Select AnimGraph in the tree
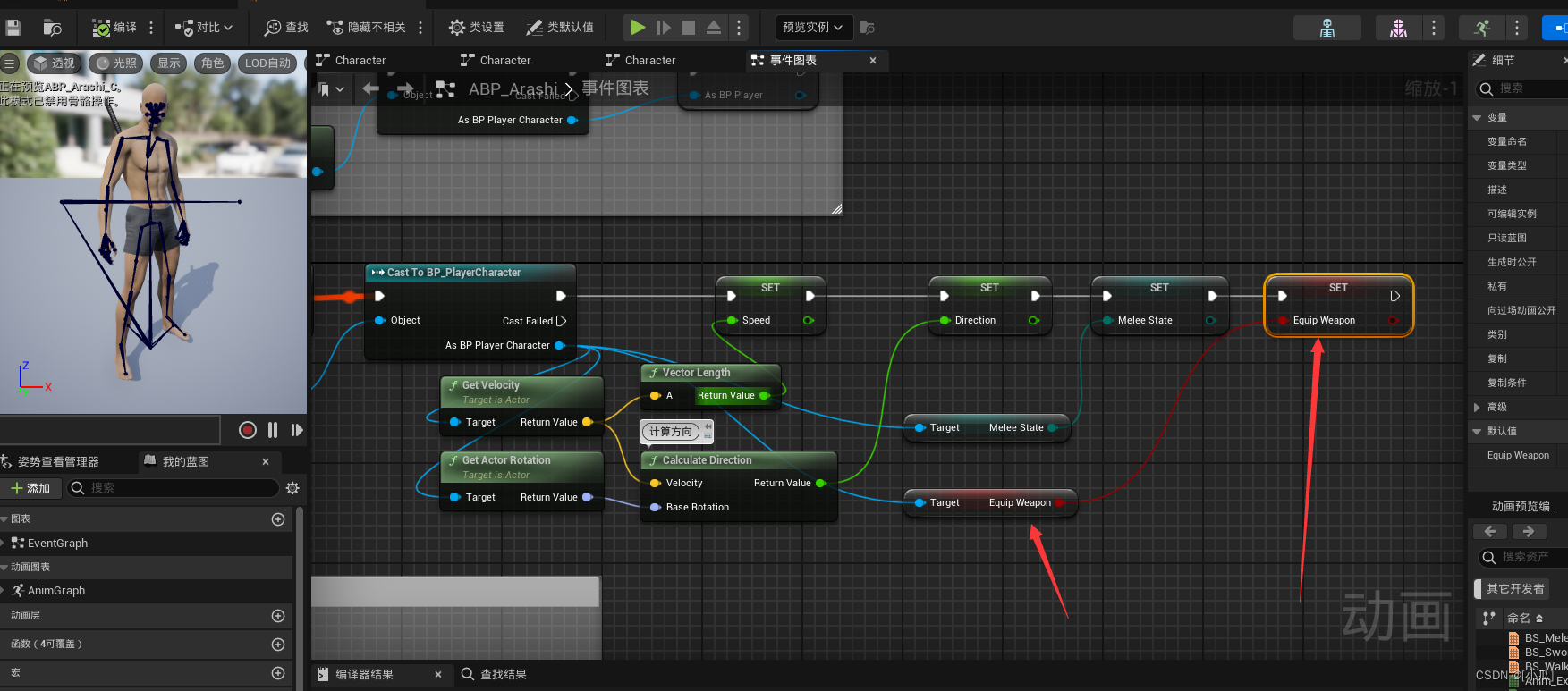The height and width of the screenshot is (691, 1568). [56, 590]
